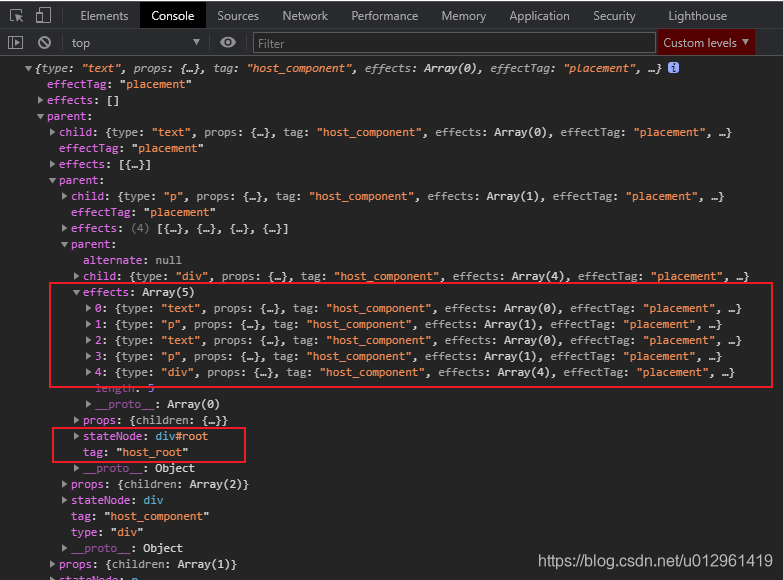Viewport: 783px width, 580px height.
Task: Expand item 3 of effects Array(5)
Action: [88, 356]
